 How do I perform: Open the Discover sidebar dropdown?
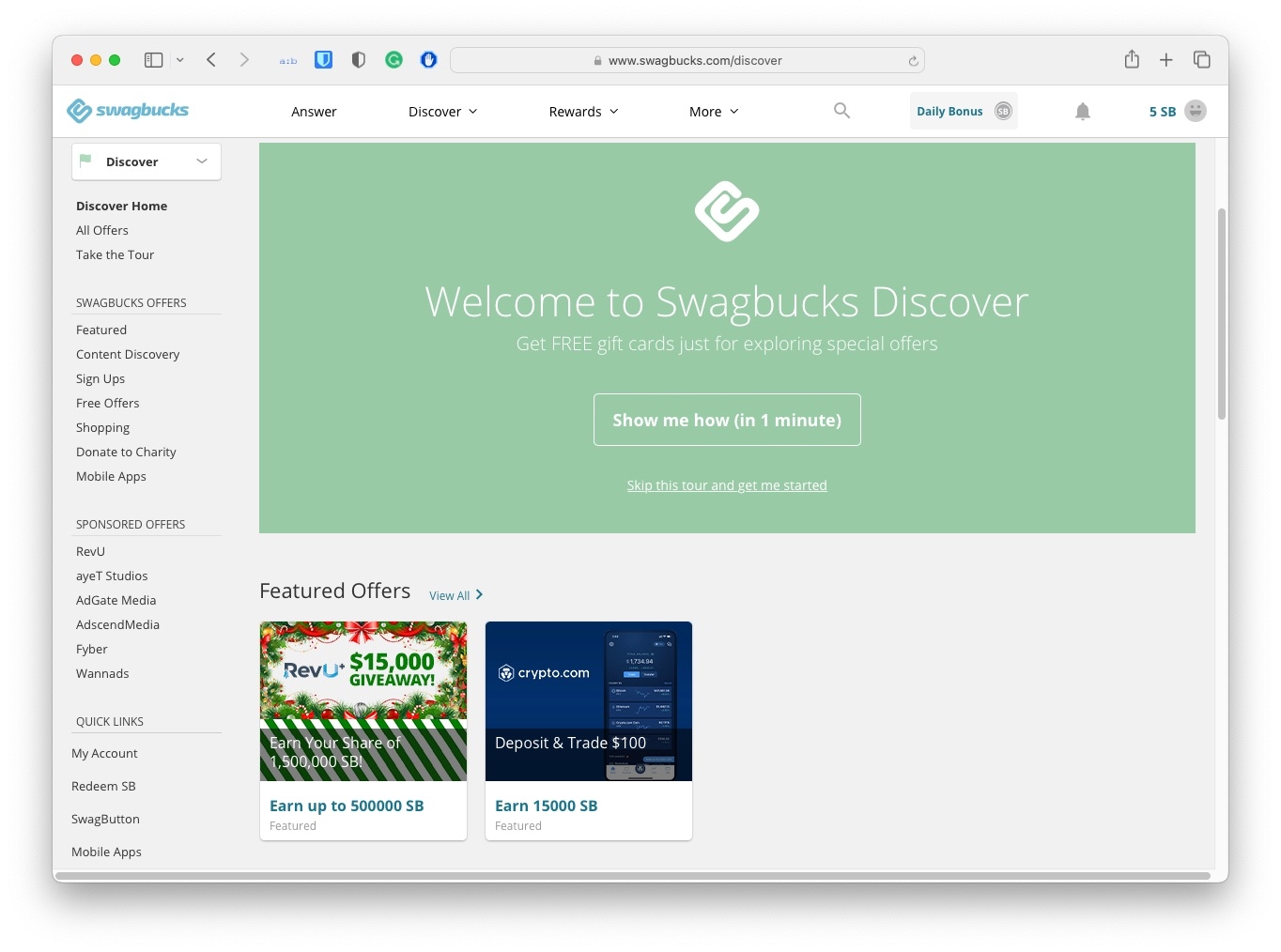[x=147, y=161]
